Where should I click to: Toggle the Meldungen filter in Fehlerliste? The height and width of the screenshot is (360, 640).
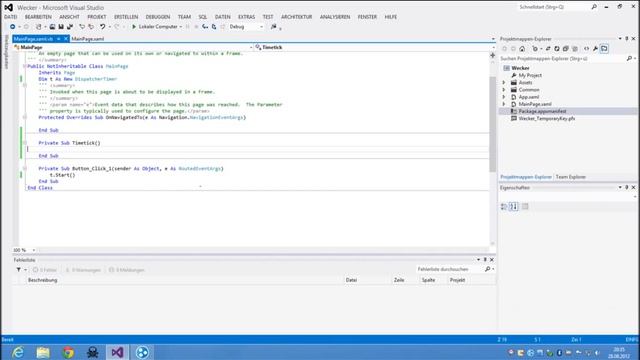(x=127, y=270)
